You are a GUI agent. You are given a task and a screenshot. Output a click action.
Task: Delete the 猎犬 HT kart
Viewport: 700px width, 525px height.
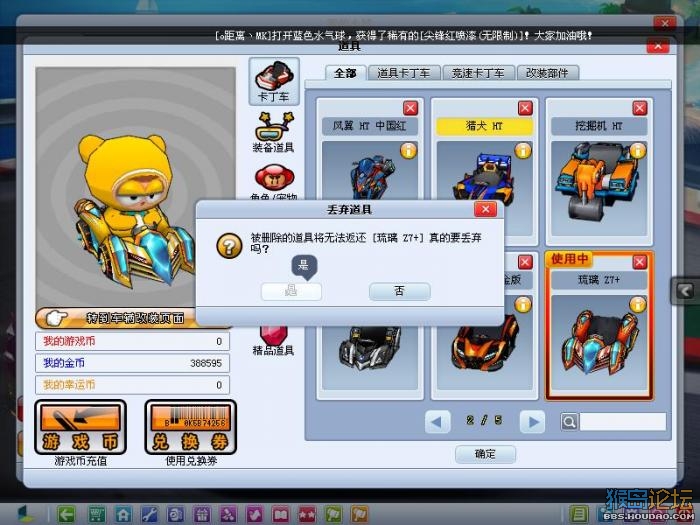point(525,108)
